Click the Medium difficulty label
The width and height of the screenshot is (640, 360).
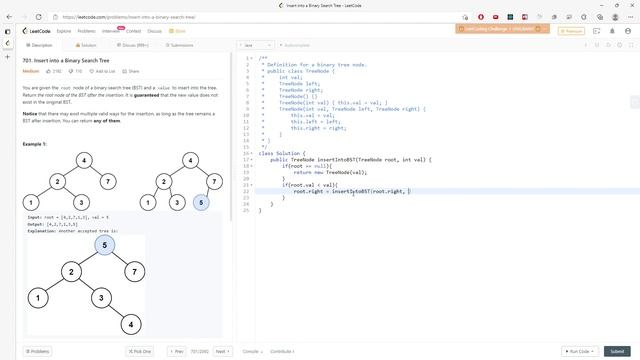click(31, 71)
